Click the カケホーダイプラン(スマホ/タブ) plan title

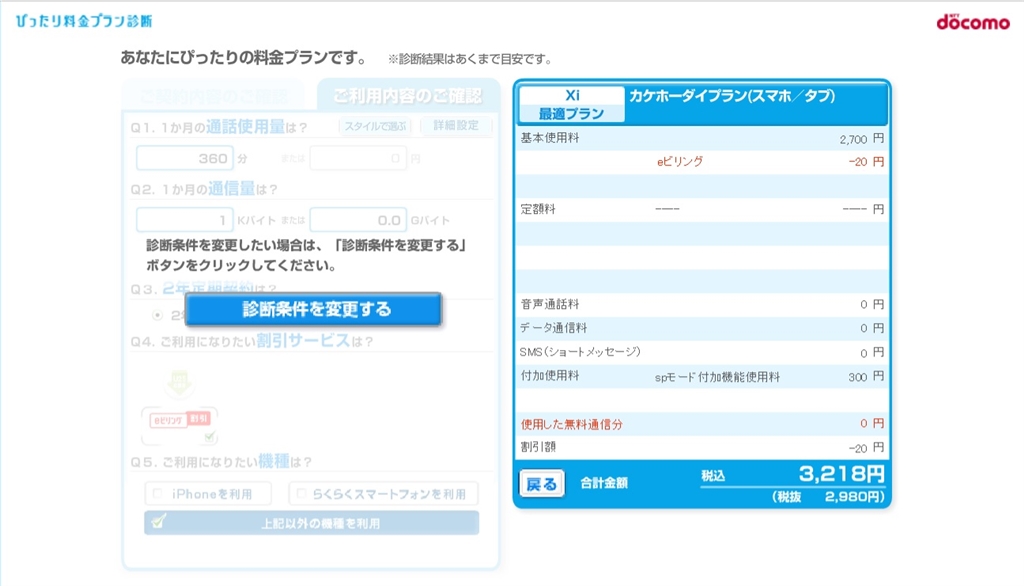731,96
